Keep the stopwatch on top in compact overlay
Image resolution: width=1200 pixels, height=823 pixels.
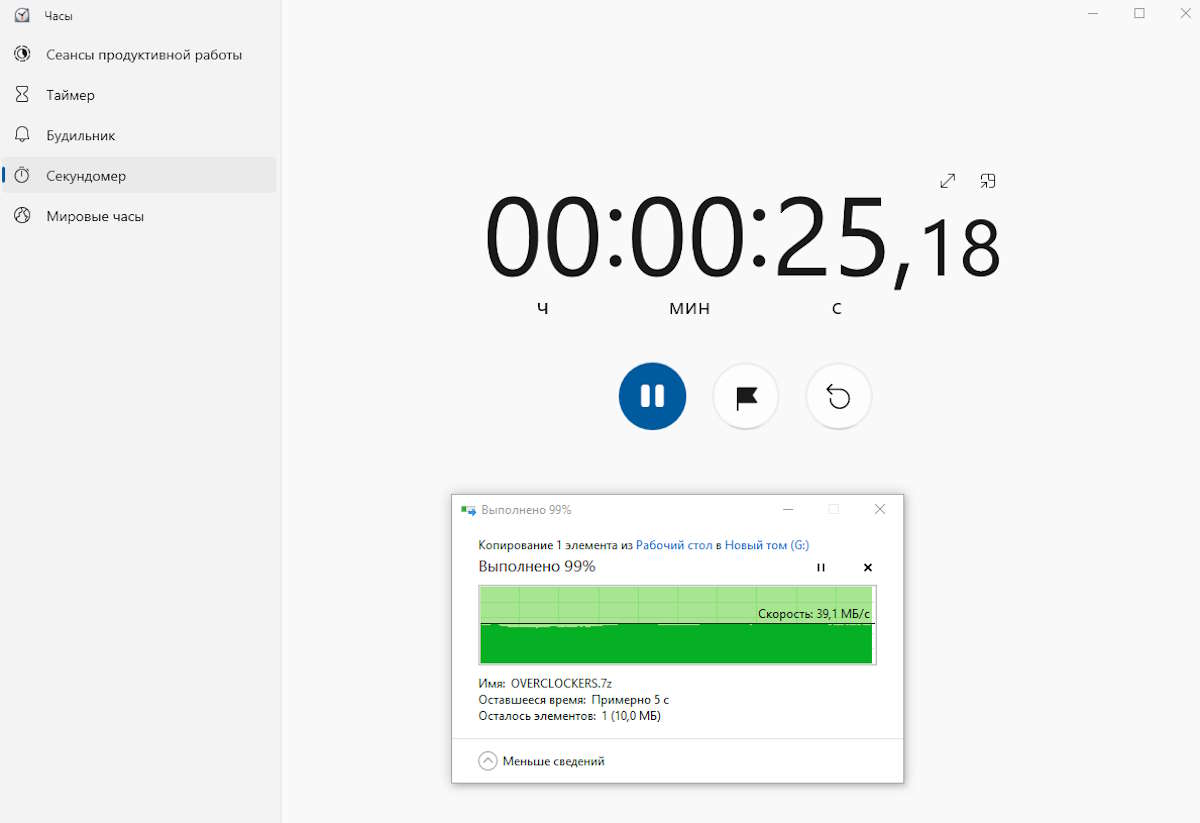tap(988, 181)
